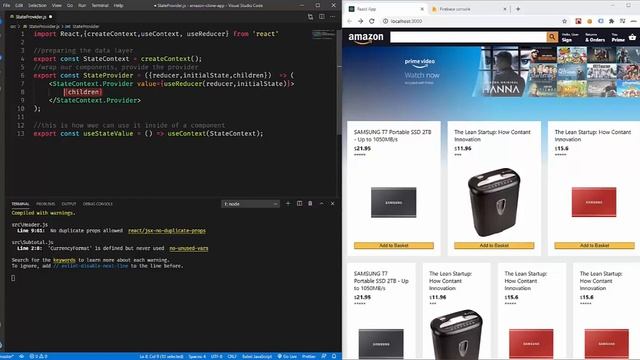Switch to the OUTPUT panel tab
640x360 pixels.
coord(69,204)
